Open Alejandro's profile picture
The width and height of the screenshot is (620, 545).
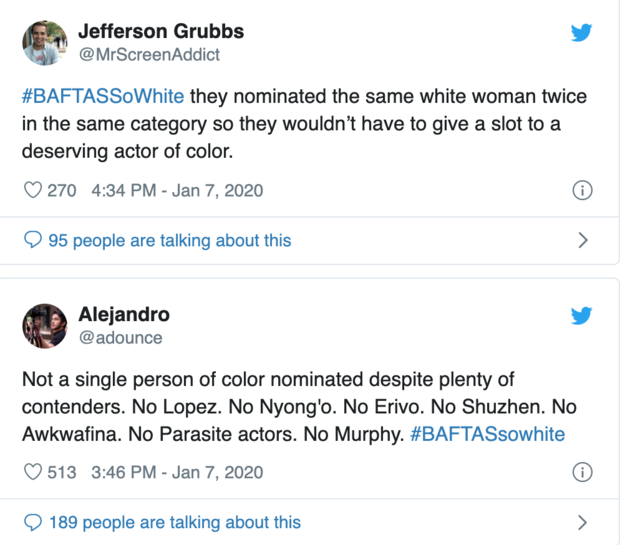[44, 327]
